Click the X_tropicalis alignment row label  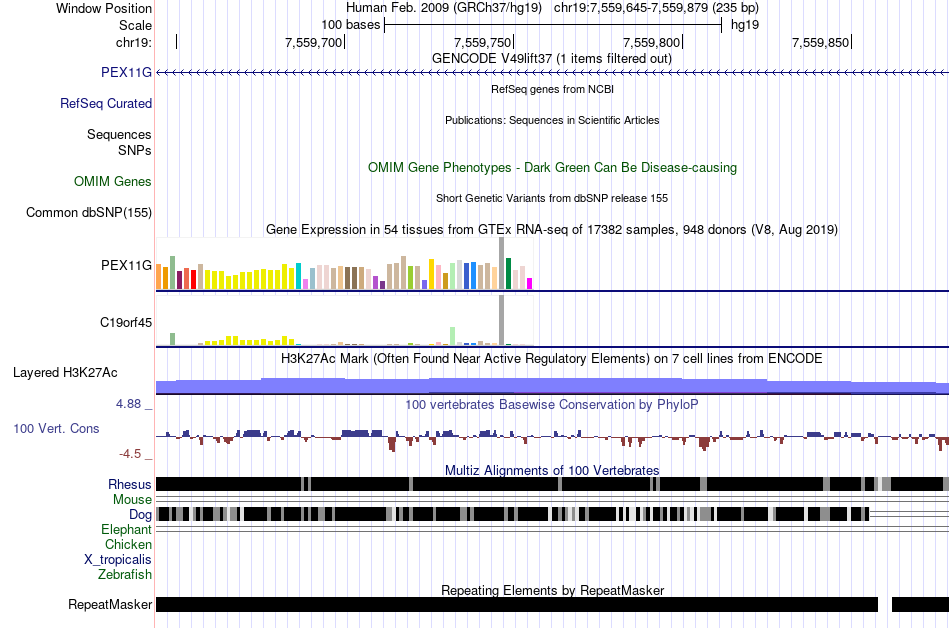[118, 560]
